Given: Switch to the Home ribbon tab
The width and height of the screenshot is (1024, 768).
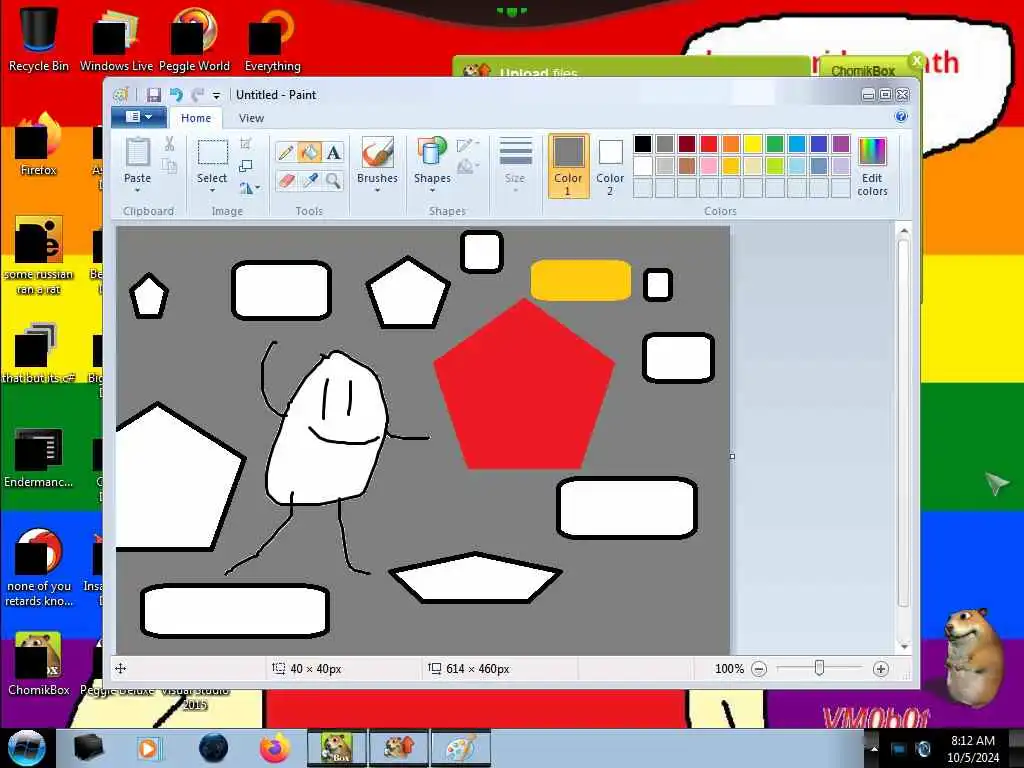Looking at the screenshot, I should point(196,118).
